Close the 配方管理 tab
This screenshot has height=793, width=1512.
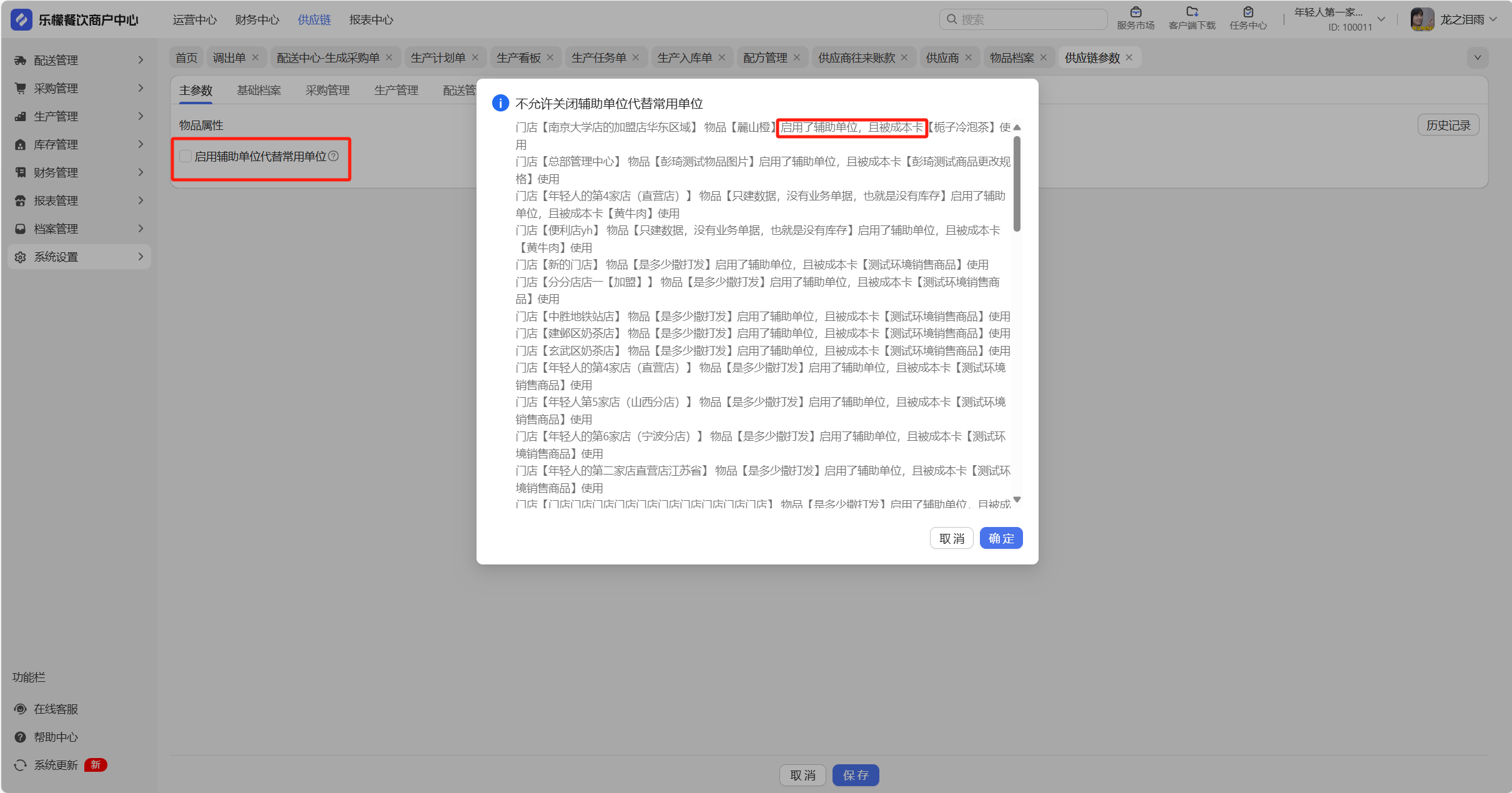pos(797,57)
